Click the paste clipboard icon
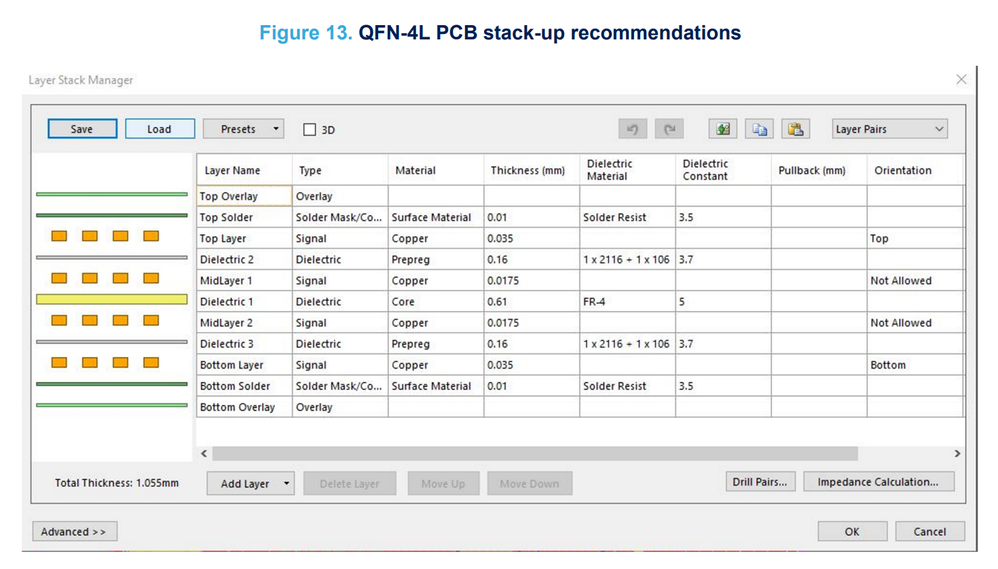This screenshot has height=569, width=998. [x=796, y=129]
